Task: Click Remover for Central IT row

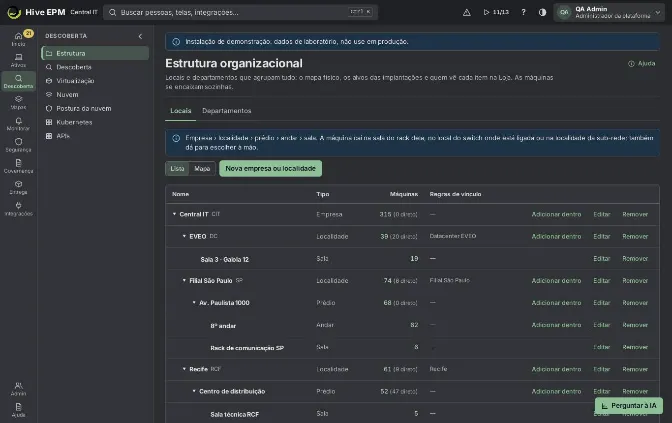Action: click(635, 214)
